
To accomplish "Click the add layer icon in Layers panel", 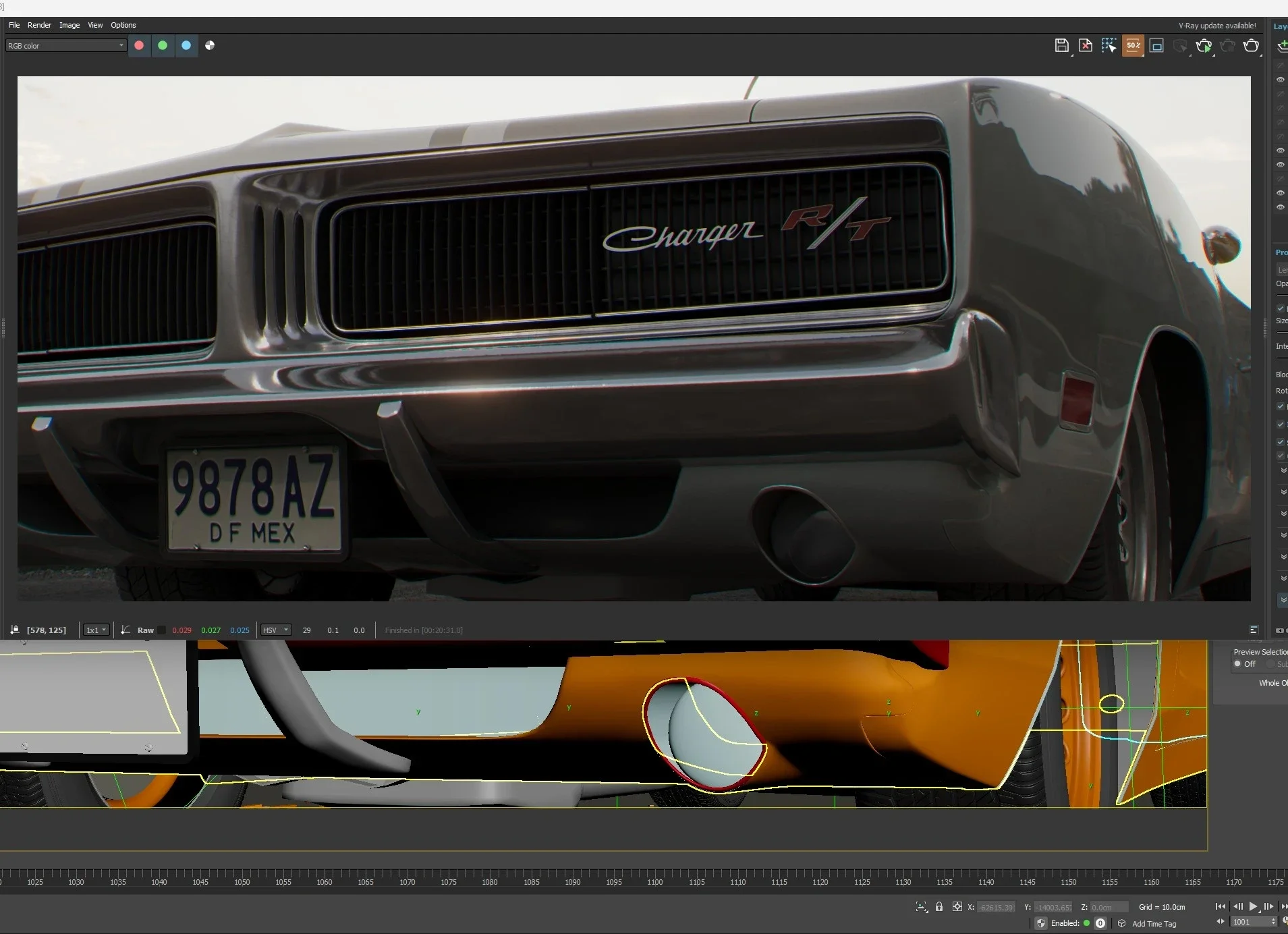I will 1282,46.
